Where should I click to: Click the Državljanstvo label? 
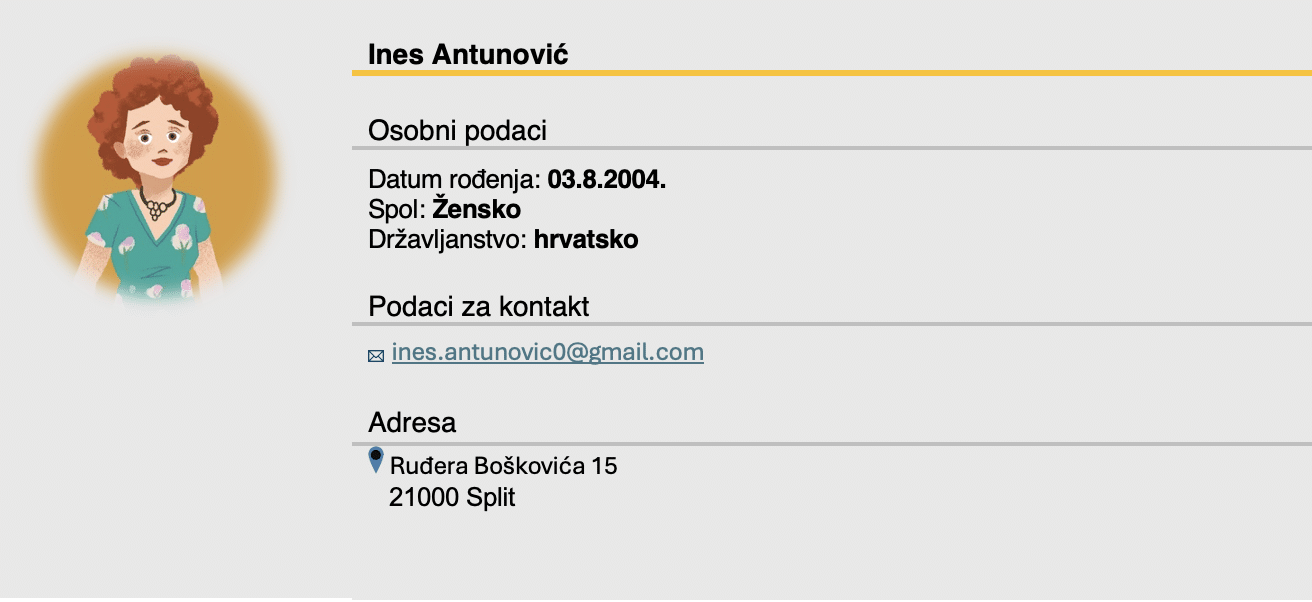(x=447, y=240)
